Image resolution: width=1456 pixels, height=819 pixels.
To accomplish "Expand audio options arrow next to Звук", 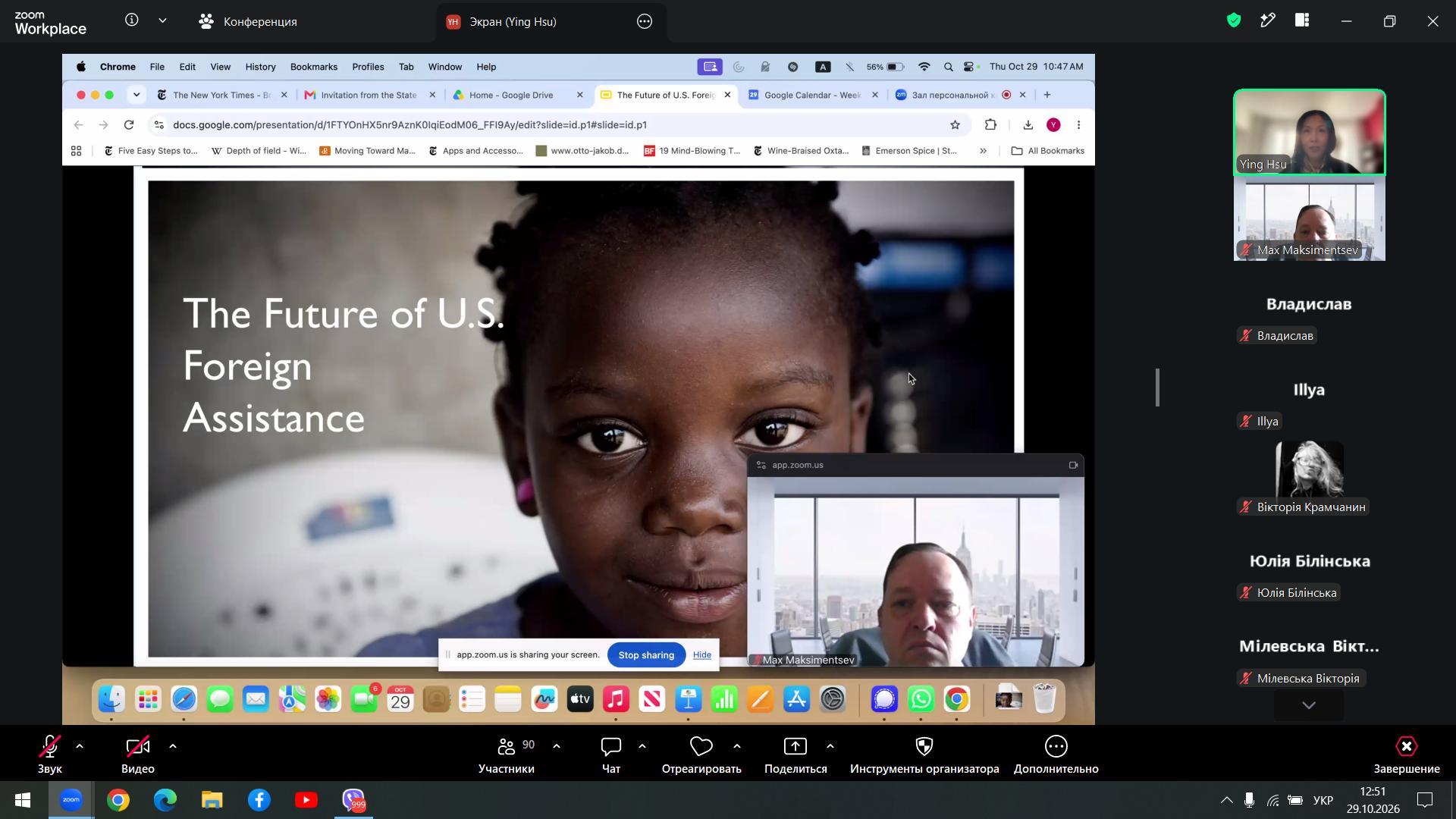I will click(x=80, y=746).
